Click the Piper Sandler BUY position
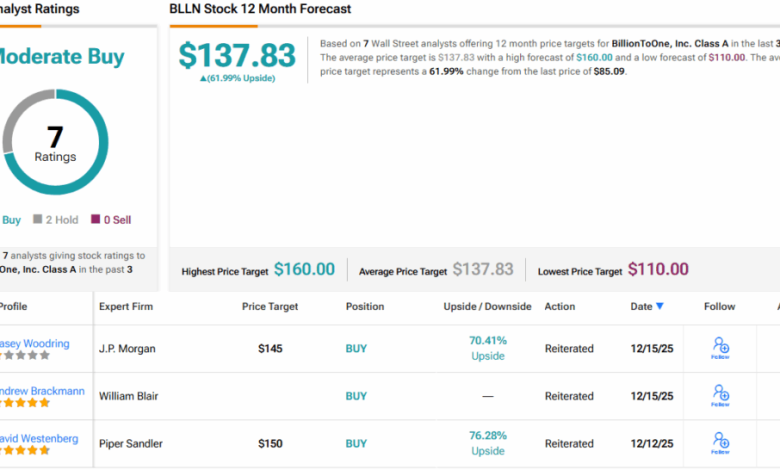 (x=357, y=444)
